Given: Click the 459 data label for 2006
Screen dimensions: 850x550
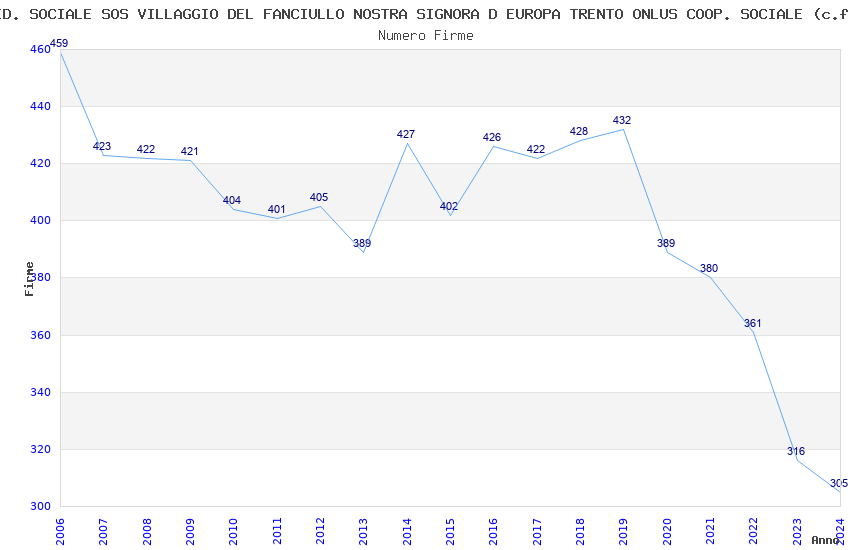Looking at the screenshot, I should point(59,43).
